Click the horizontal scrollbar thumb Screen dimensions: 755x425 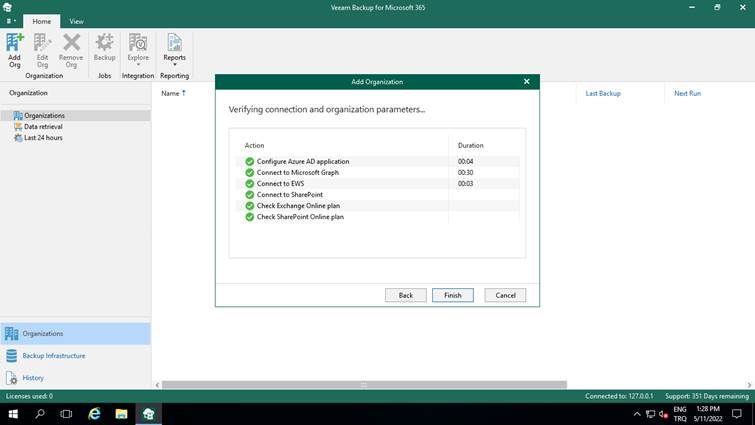364,385
